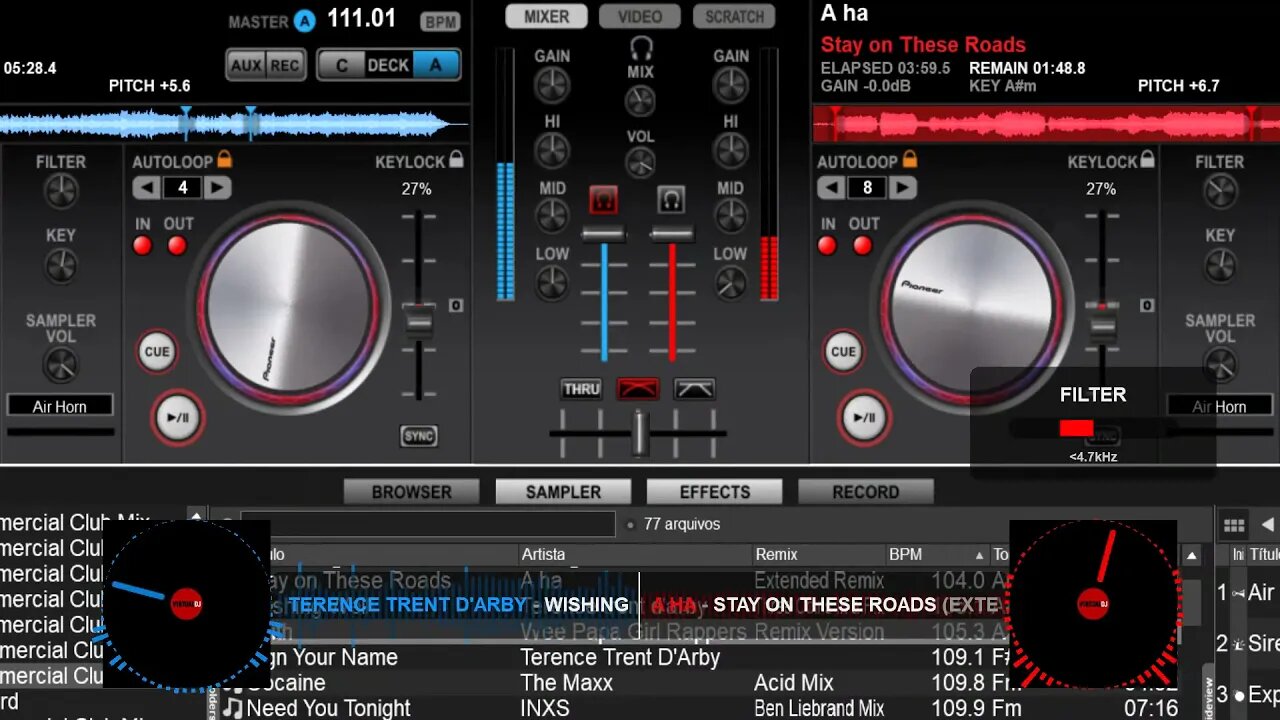Click the BPM tap button
This screenshot has width=1280, height=720.
coord(440,22)
